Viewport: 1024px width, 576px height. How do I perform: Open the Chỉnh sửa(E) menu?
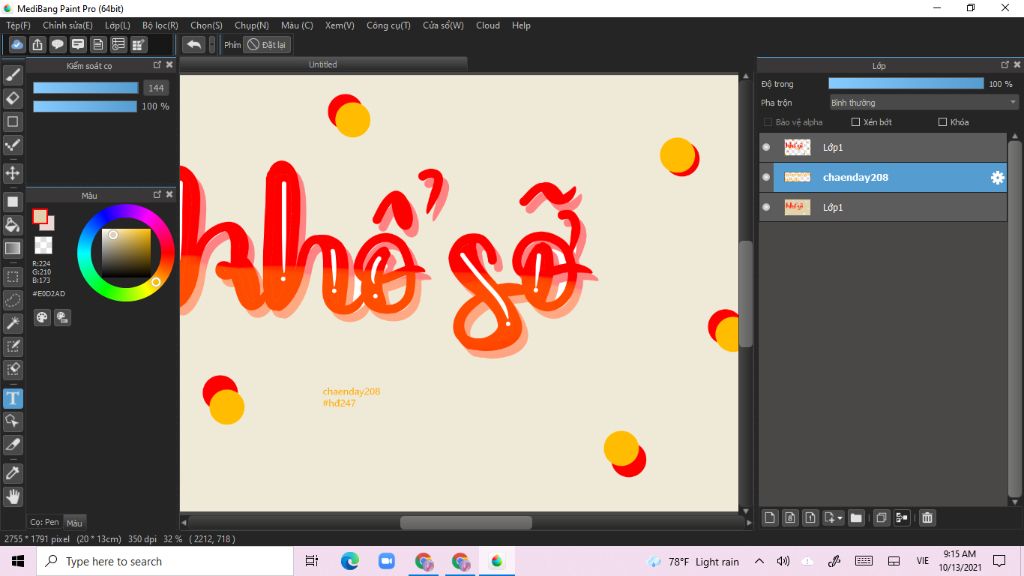[67, 25]
